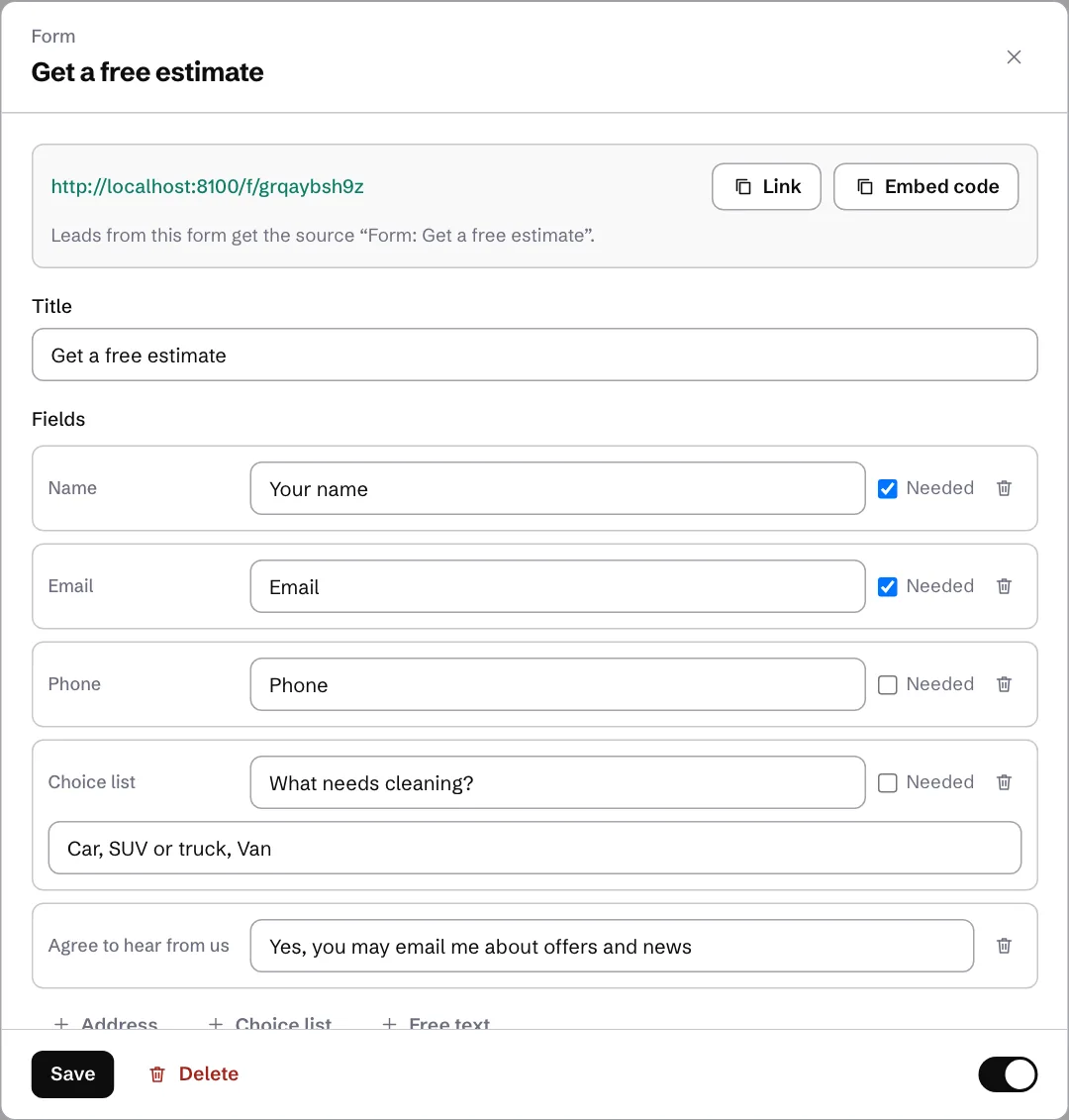Check Needed for the Choice list field
This screenshot has width=1069, height=1120.
(x=888, y=782)
